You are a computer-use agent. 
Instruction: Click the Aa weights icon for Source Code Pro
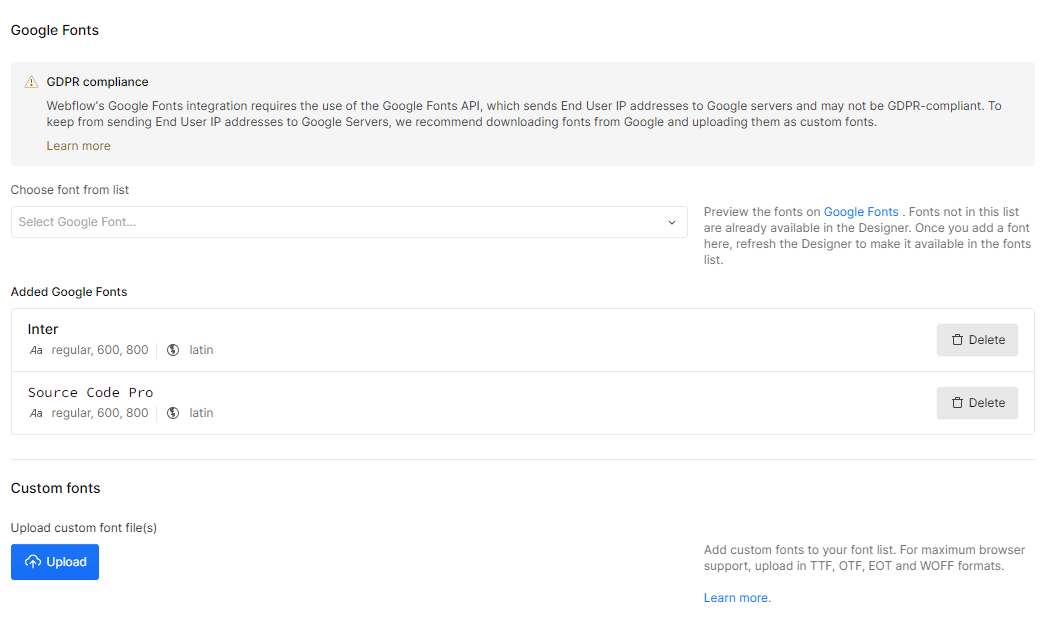point(36,413)
